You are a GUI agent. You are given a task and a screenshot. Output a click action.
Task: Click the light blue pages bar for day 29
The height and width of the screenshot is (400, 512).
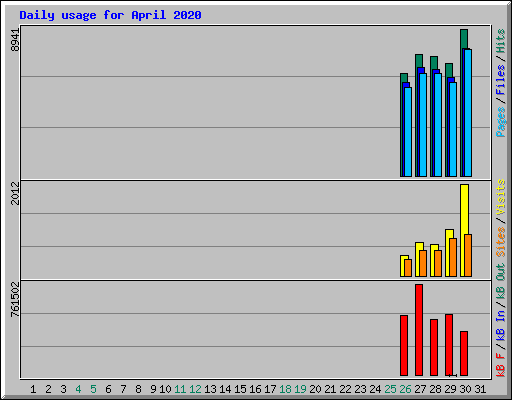tap(453, 129)
